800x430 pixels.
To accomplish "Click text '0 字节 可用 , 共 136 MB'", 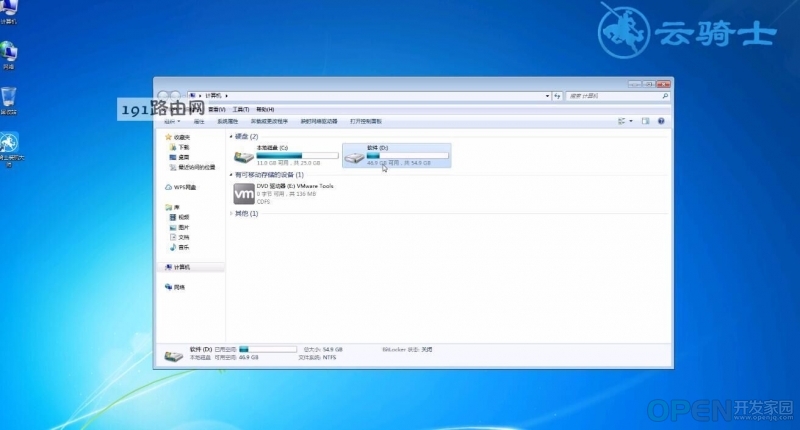I will pos(286,194).
